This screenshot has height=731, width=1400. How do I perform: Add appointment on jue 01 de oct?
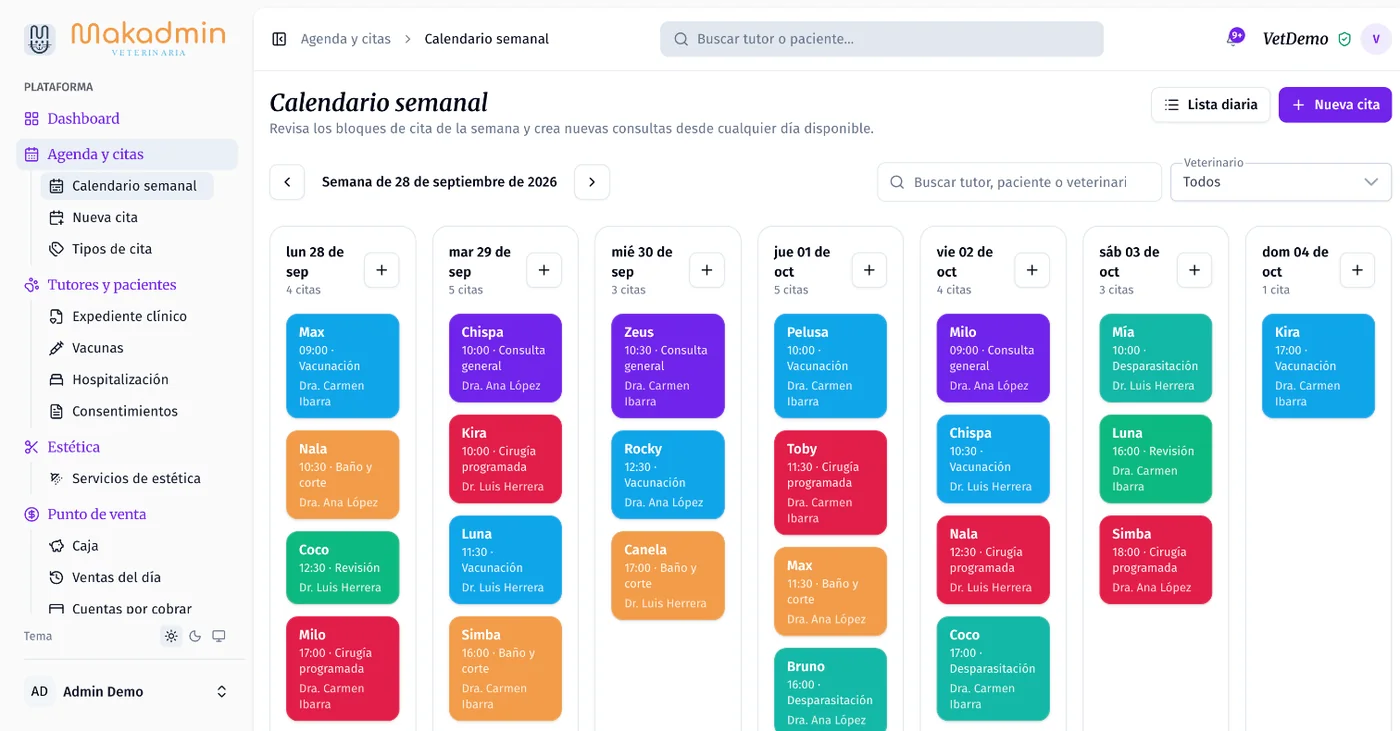[869, 270]
